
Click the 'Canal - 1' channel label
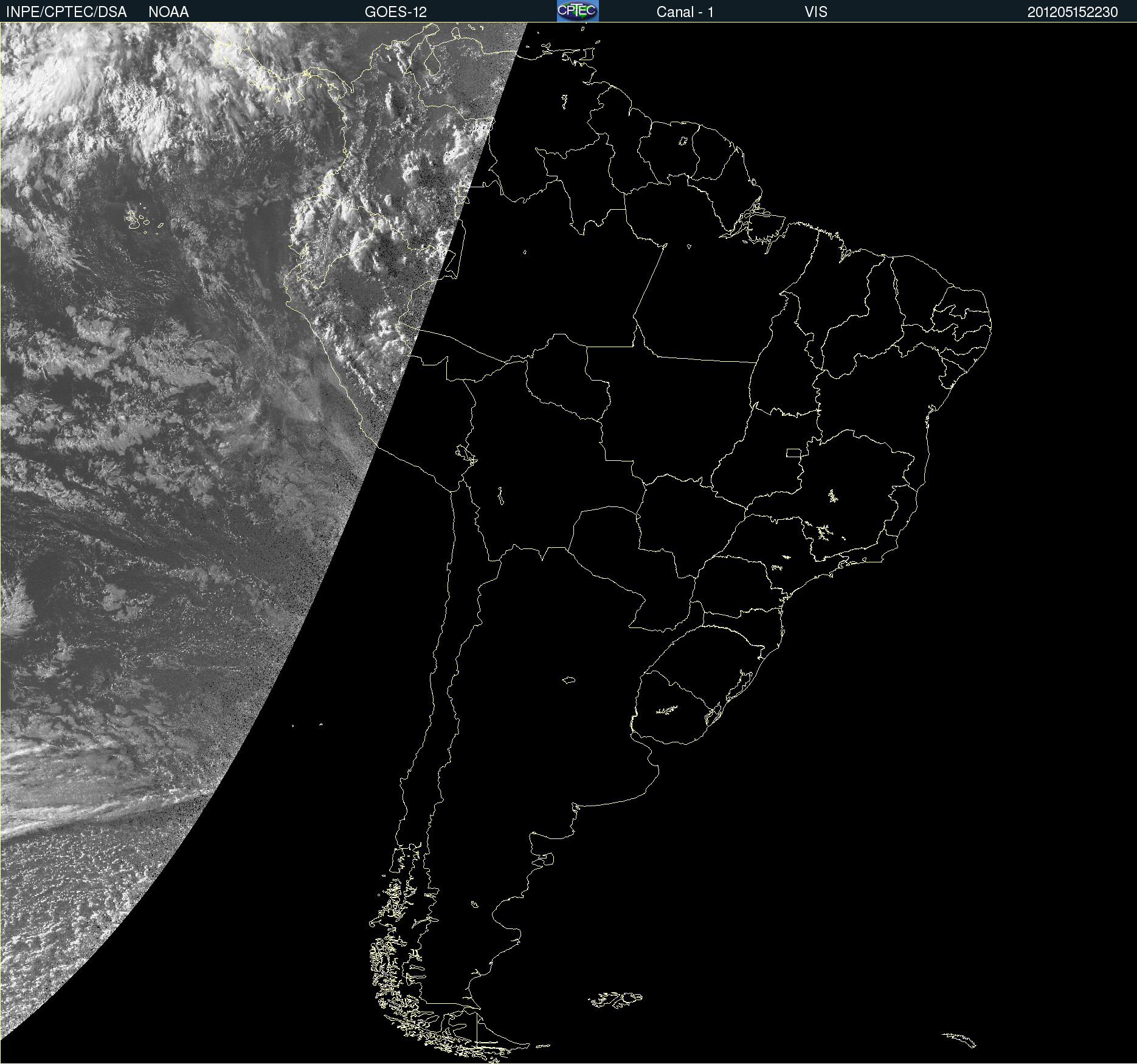click(685, 12)
